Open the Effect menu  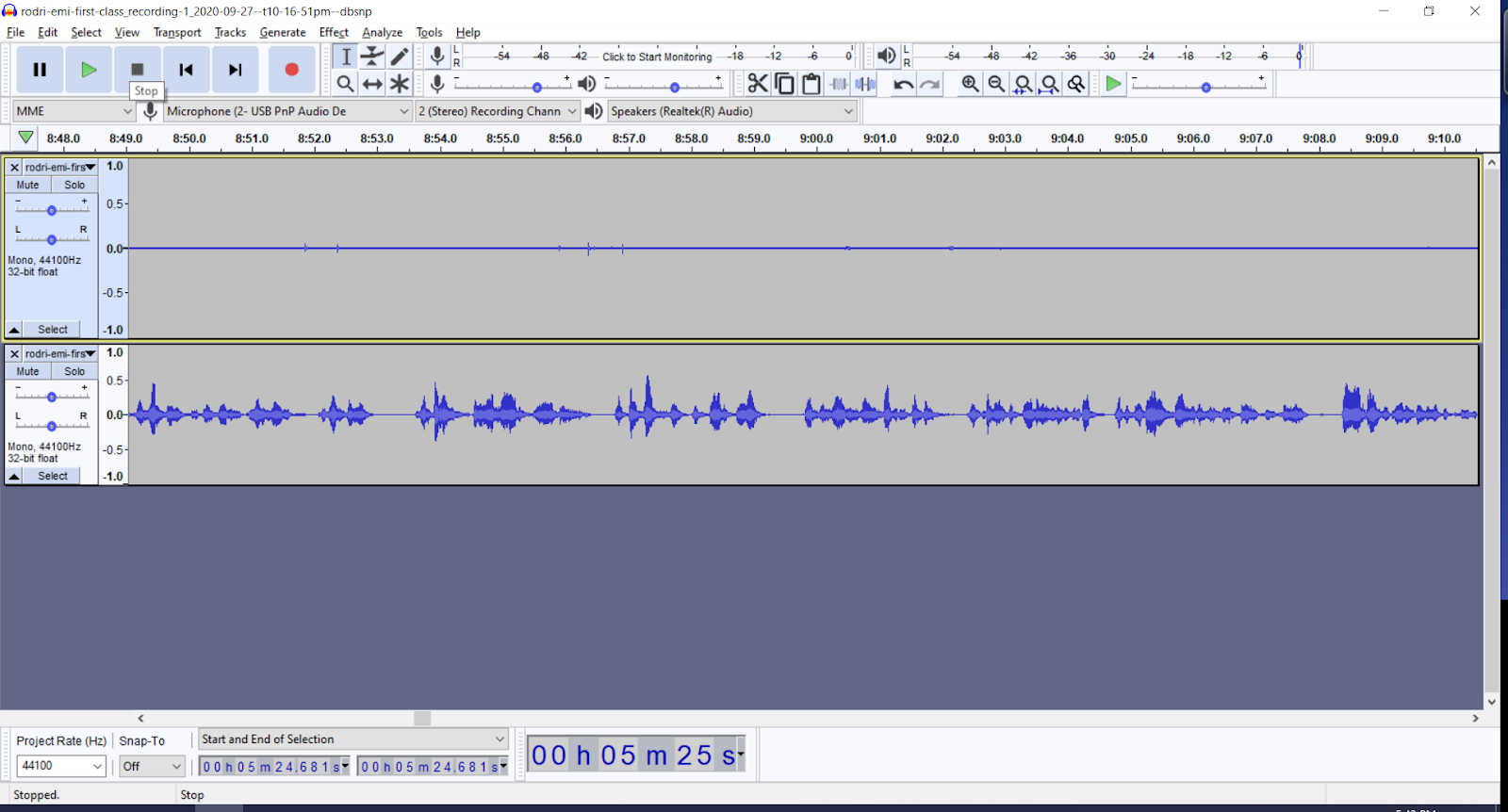(x=334, y=32)
